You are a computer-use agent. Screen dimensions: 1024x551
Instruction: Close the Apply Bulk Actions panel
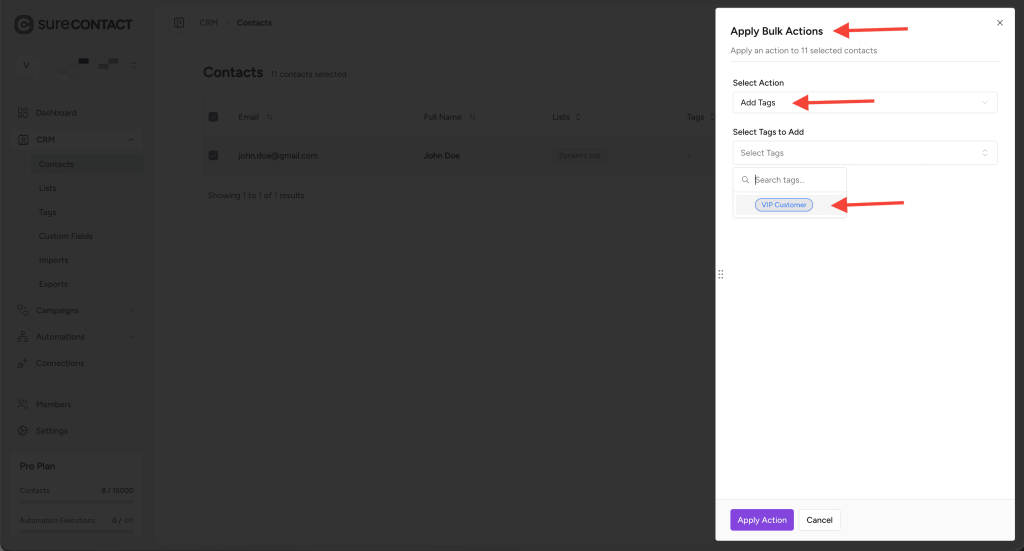pos(1000,22)
